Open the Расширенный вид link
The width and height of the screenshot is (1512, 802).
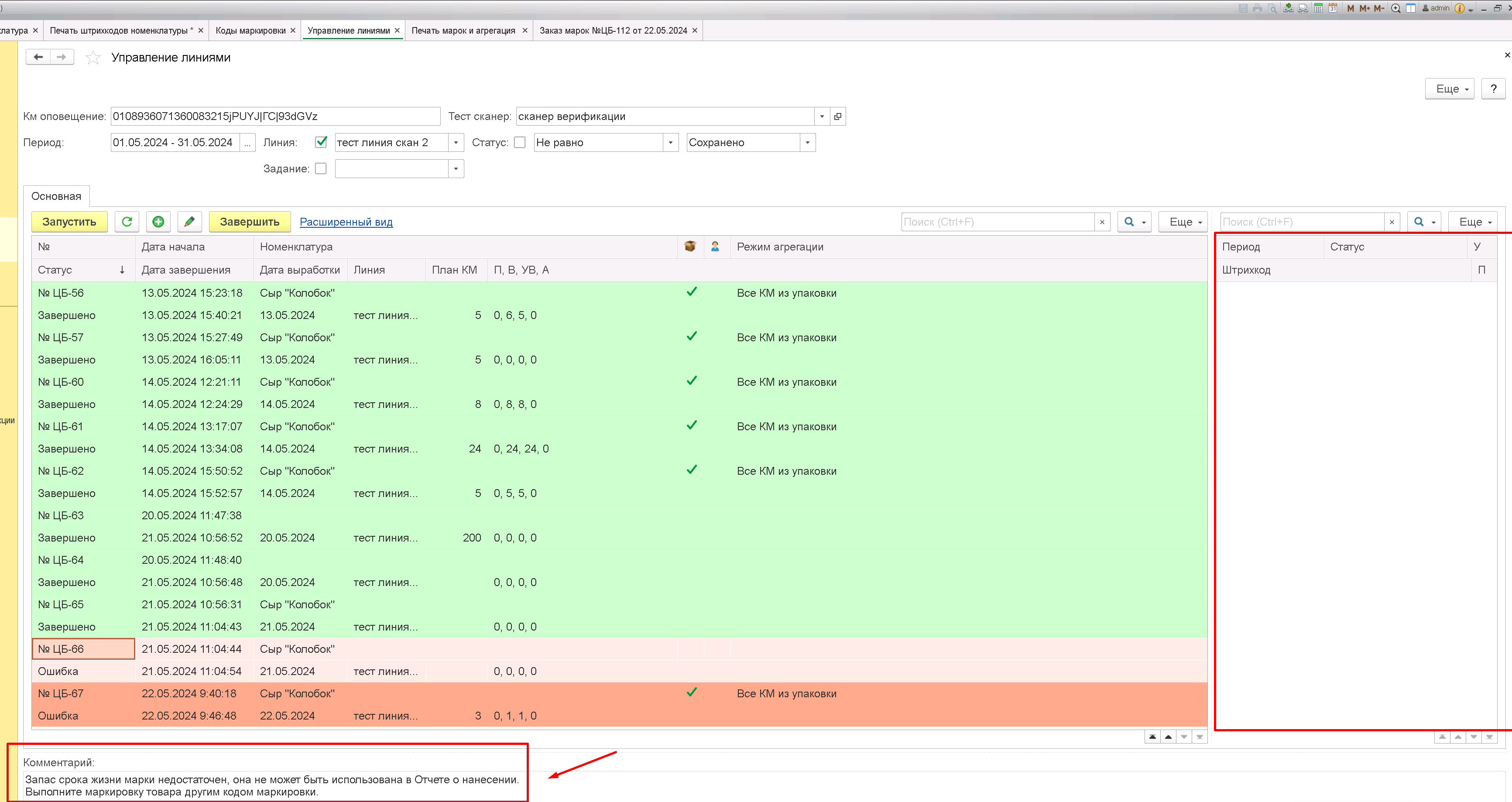(x=346, y=222)
